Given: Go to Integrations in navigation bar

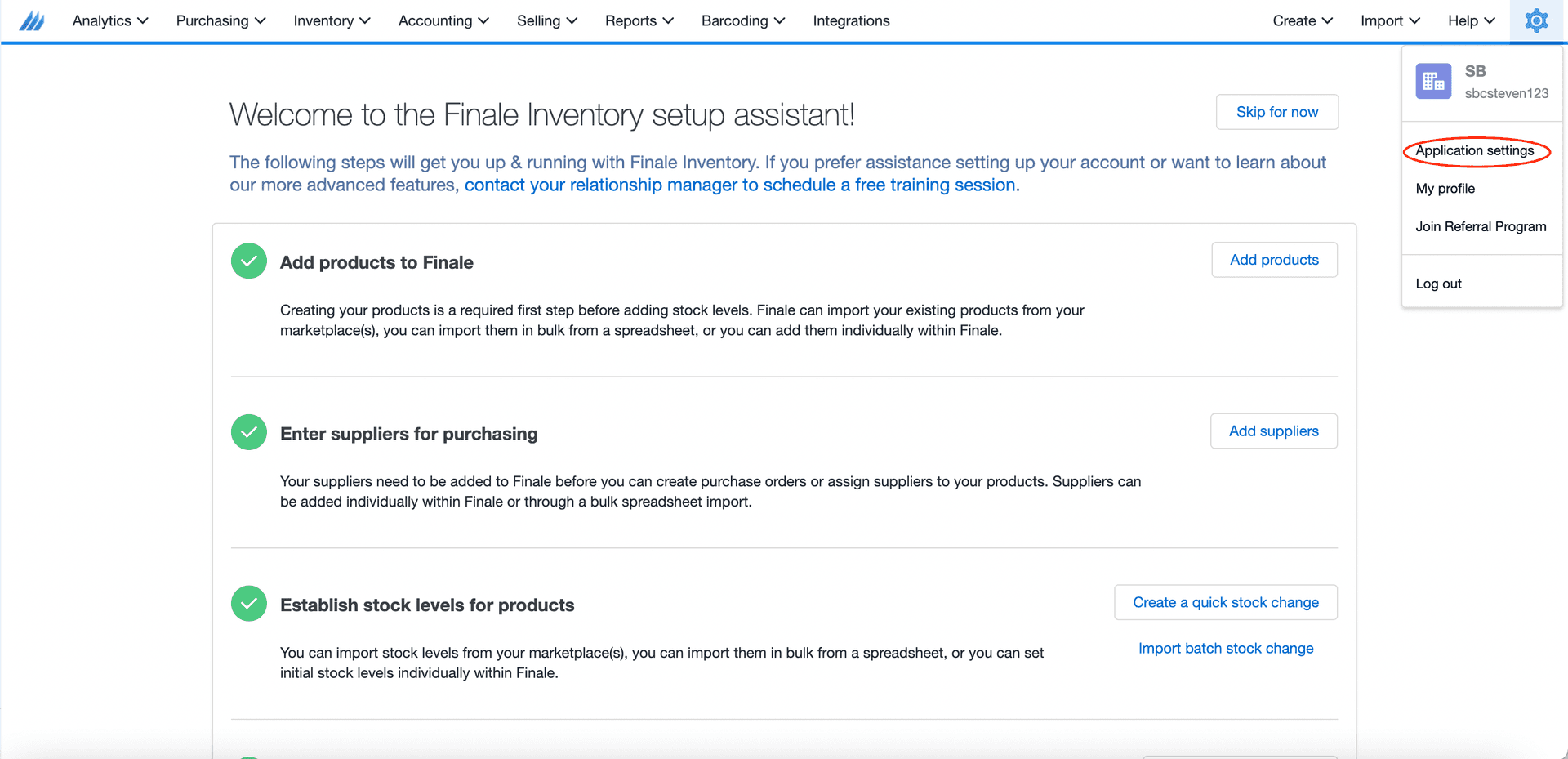Looking at the screenshot, I should click(x=851, y=20).
